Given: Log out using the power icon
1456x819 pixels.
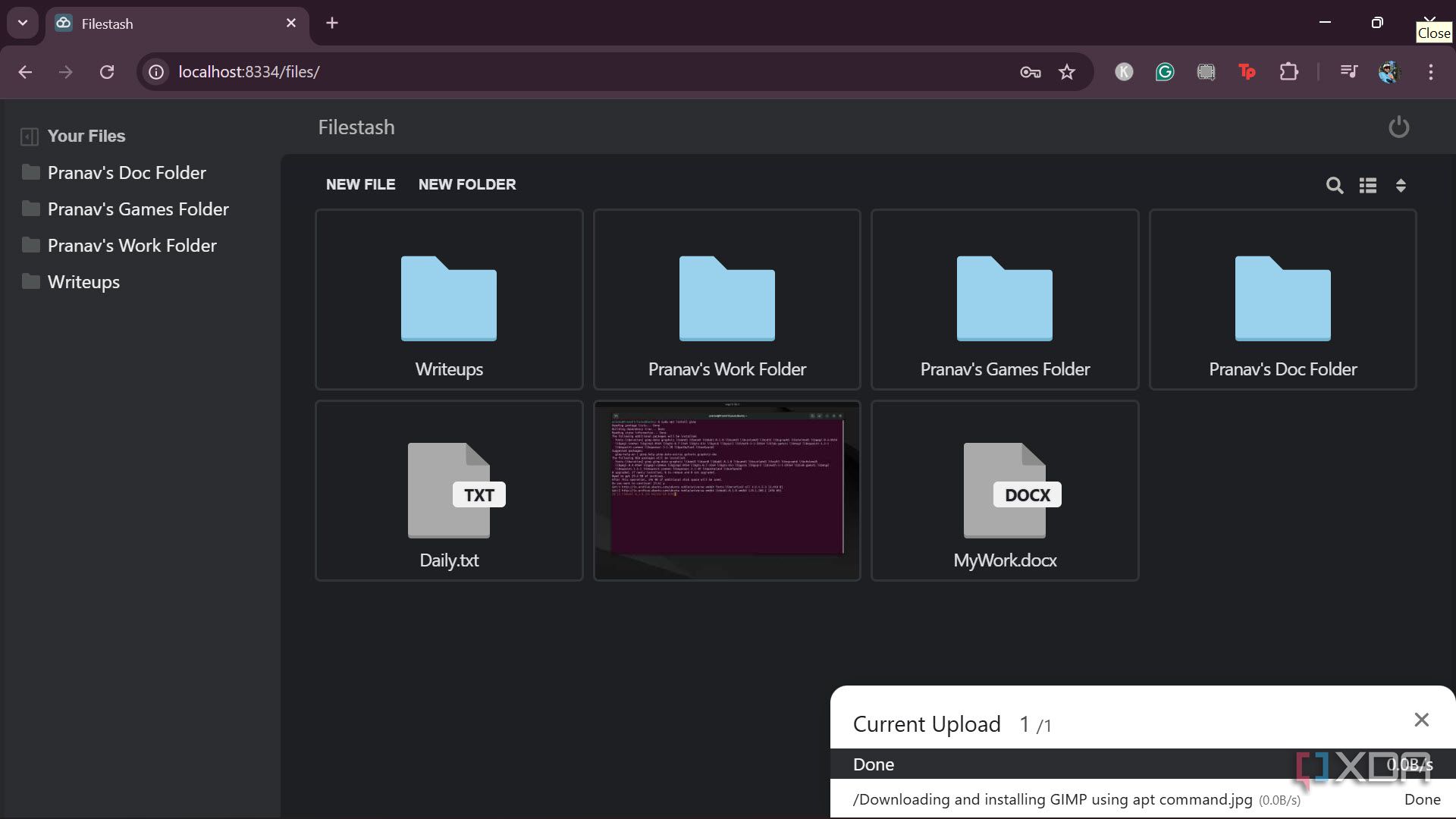Looking at the screenshot, I should point(1398,127).
